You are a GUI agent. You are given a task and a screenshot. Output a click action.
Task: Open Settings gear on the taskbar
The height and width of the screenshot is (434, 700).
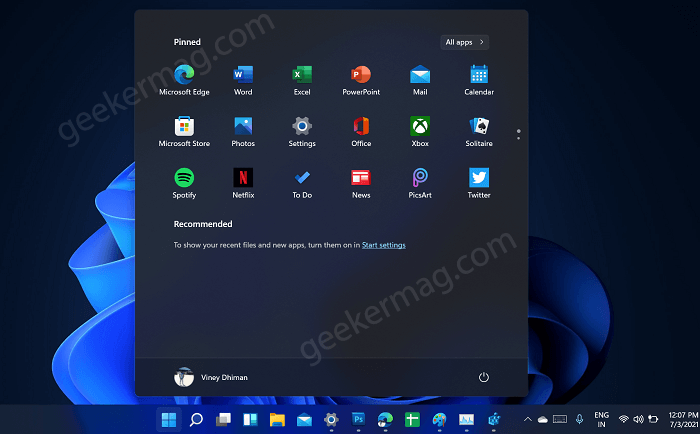coord(331,420)
